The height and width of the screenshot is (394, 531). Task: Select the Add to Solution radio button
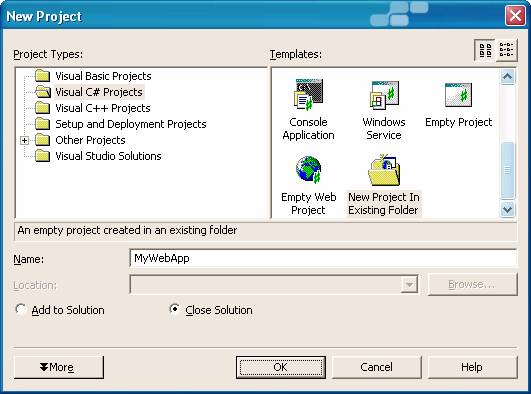click(21, 309)
